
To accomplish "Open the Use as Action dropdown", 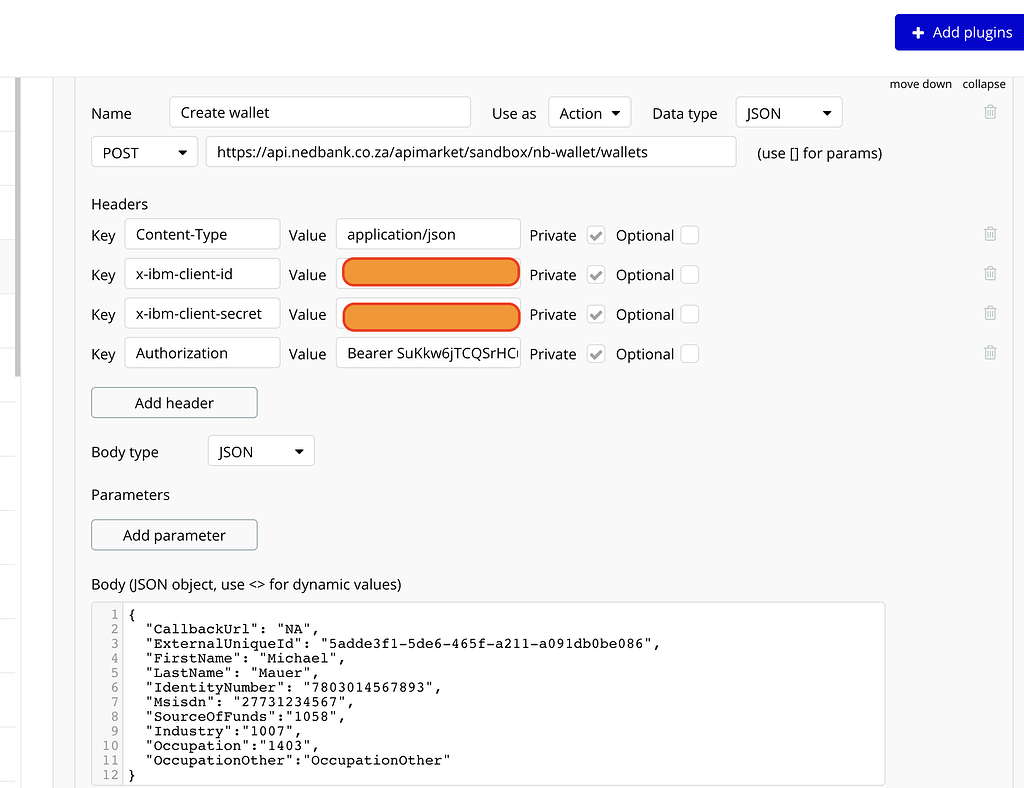I will point(589,112).
